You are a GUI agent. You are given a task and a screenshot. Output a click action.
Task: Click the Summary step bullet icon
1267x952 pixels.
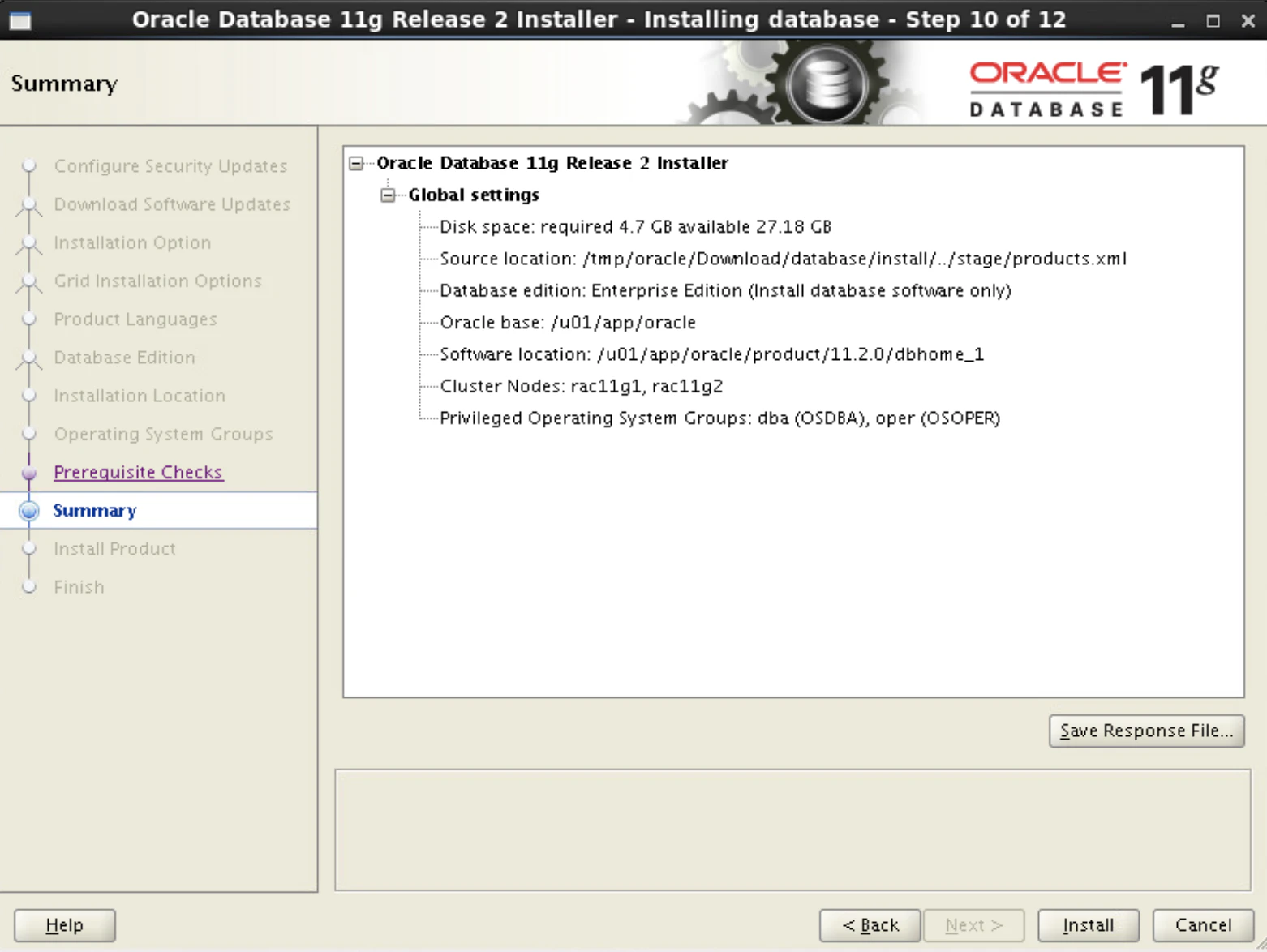pos(29,511)
